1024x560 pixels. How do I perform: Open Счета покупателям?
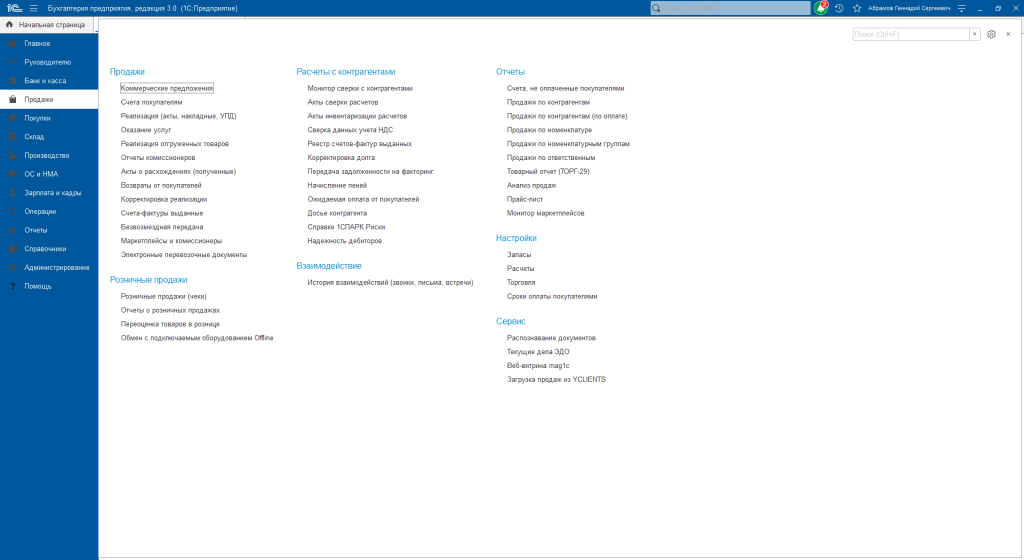152,102
